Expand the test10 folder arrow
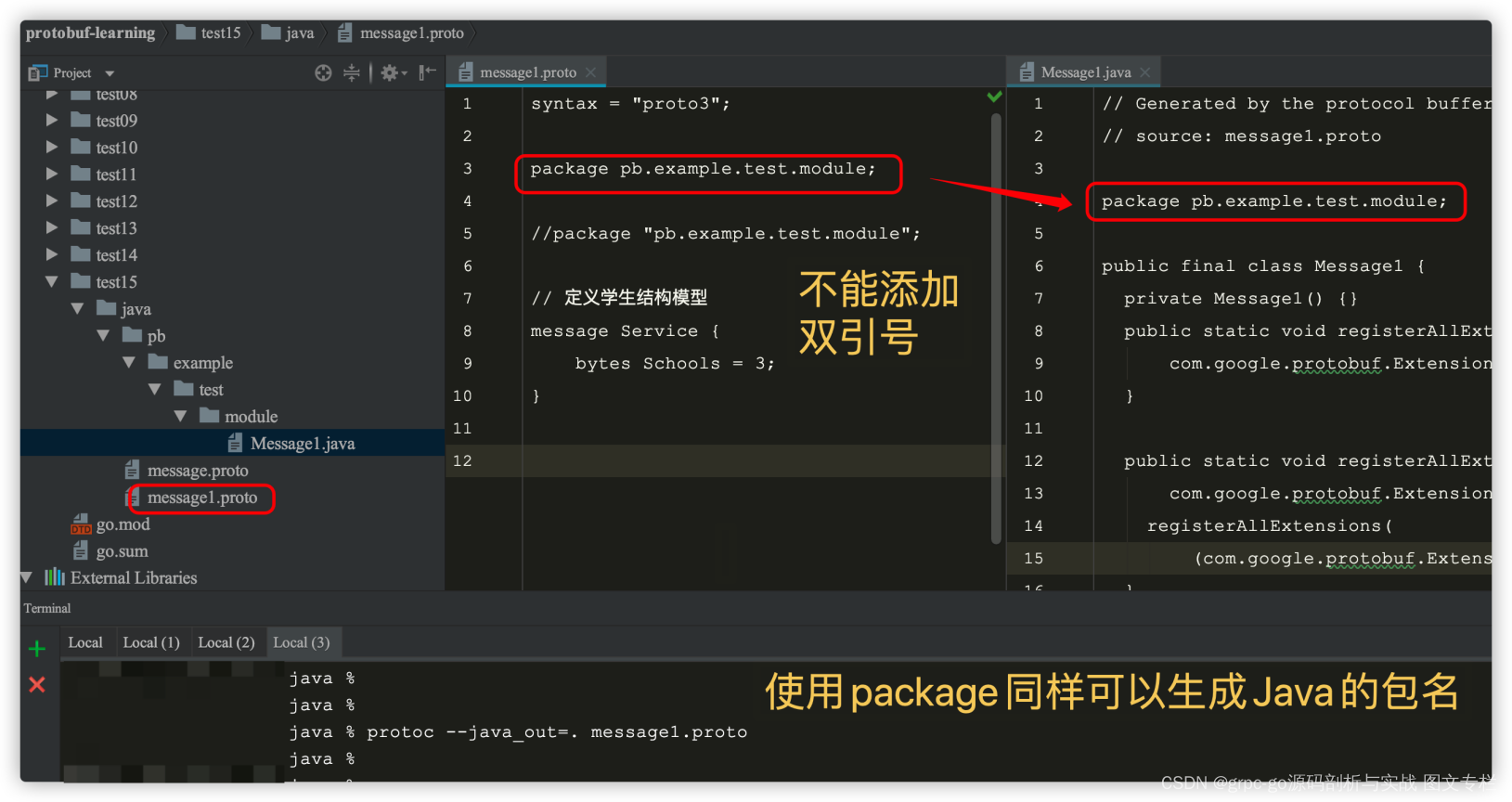The width and height of the screenshot is (1512, 802). click(x=52, y=147)
